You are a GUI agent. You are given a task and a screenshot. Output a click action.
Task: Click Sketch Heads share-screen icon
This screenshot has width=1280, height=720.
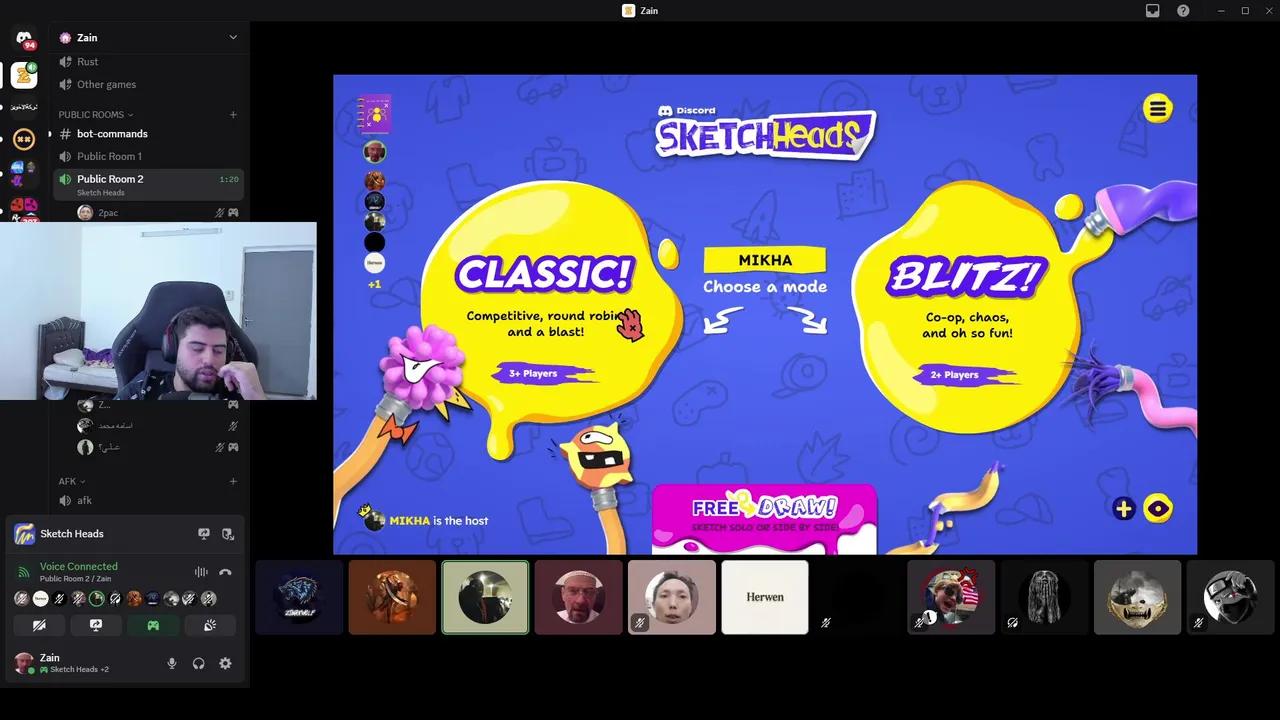[x=204, y=534]
